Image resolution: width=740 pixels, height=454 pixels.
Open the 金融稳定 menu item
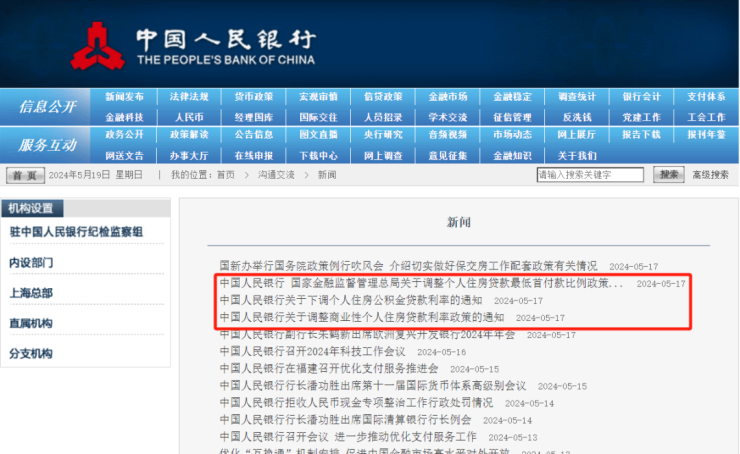coord(512,97)
